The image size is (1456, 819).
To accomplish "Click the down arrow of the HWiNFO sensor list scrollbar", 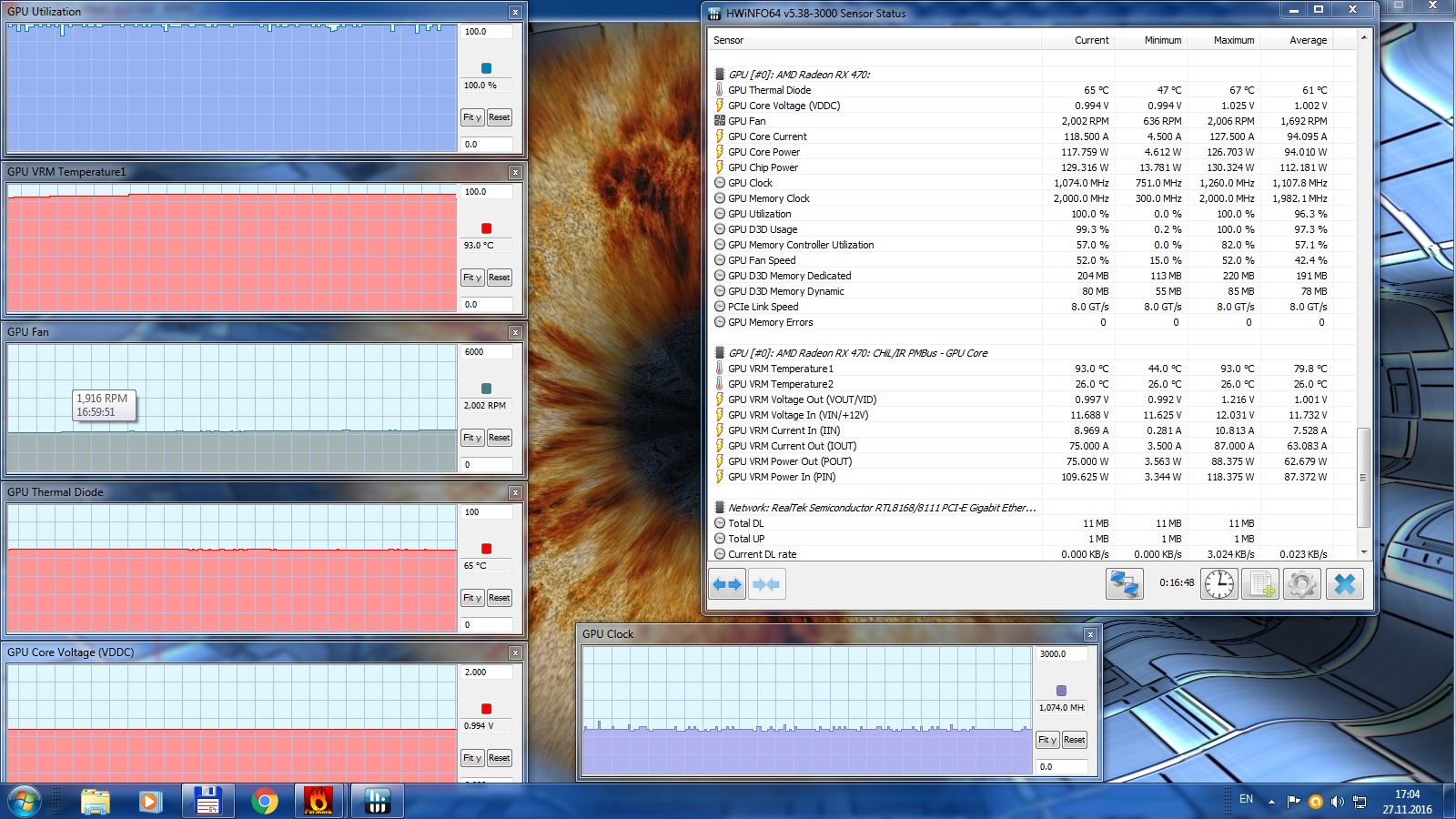I will pyautogui.click(x=1363, y=552).
